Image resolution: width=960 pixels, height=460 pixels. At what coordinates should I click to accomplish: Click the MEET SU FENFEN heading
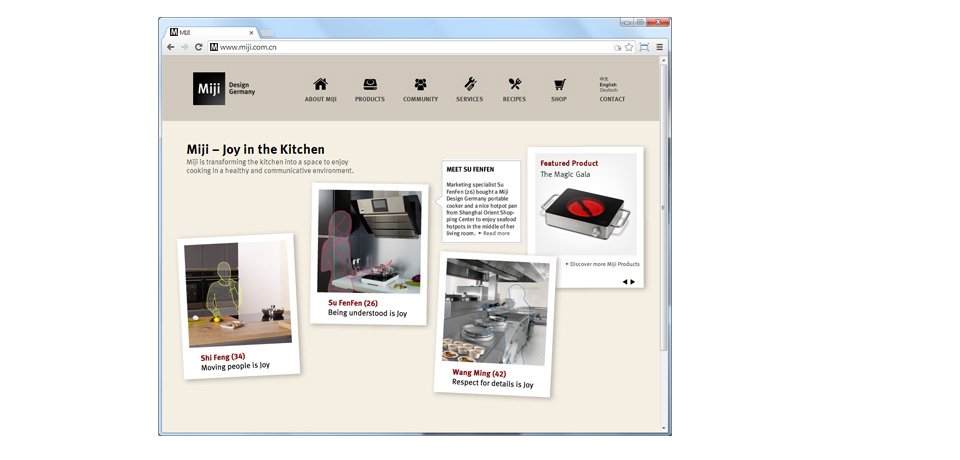click(x=470, y=169)
